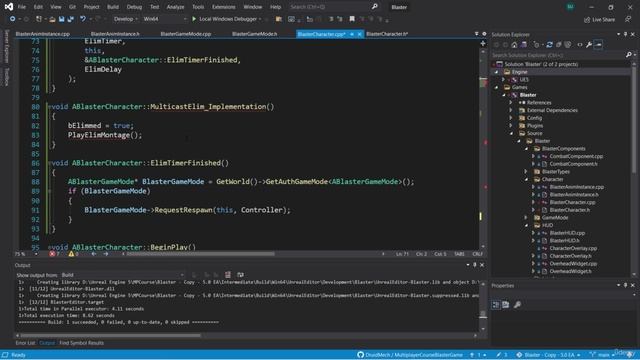
Task: Collapse the HUD folder
Action: pos(527,225)
